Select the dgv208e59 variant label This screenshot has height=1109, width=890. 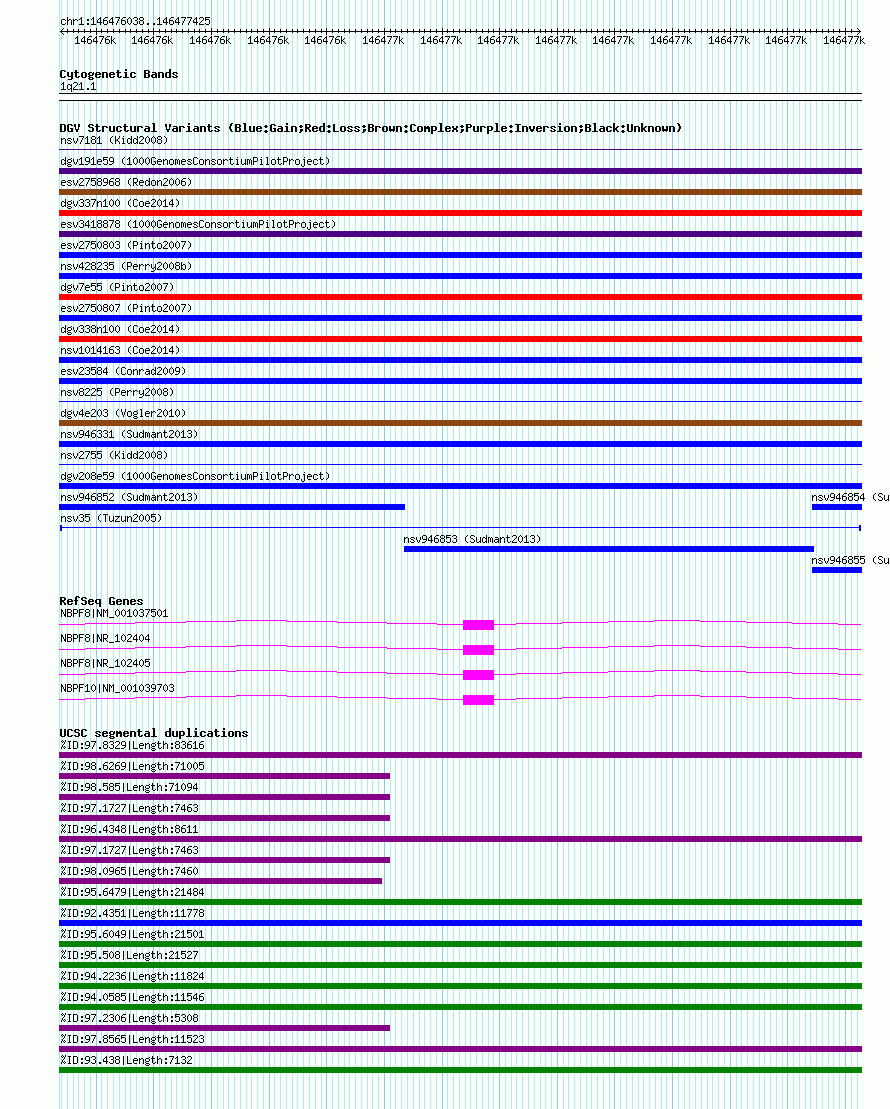pos(195,476)
